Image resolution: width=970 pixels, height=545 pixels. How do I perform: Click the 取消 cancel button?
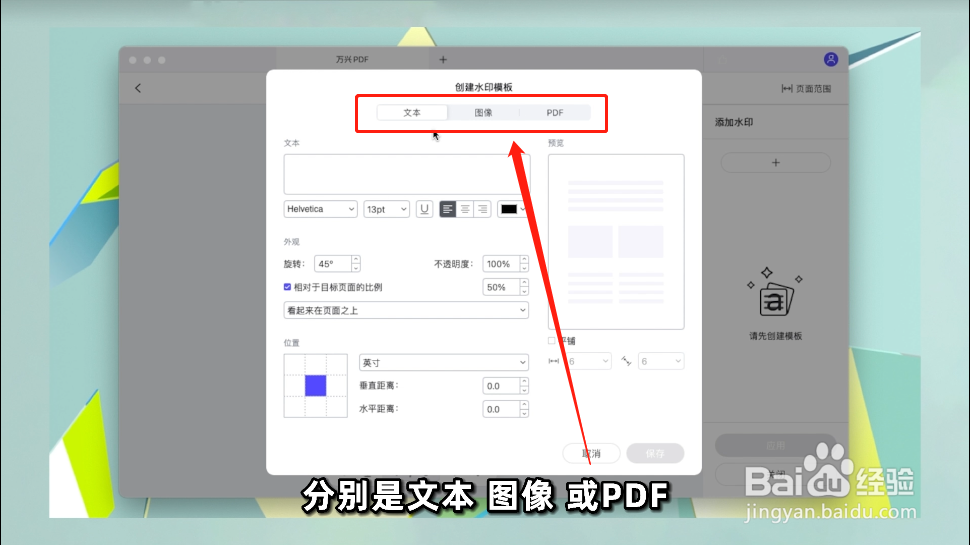click(x=591, y=453)
